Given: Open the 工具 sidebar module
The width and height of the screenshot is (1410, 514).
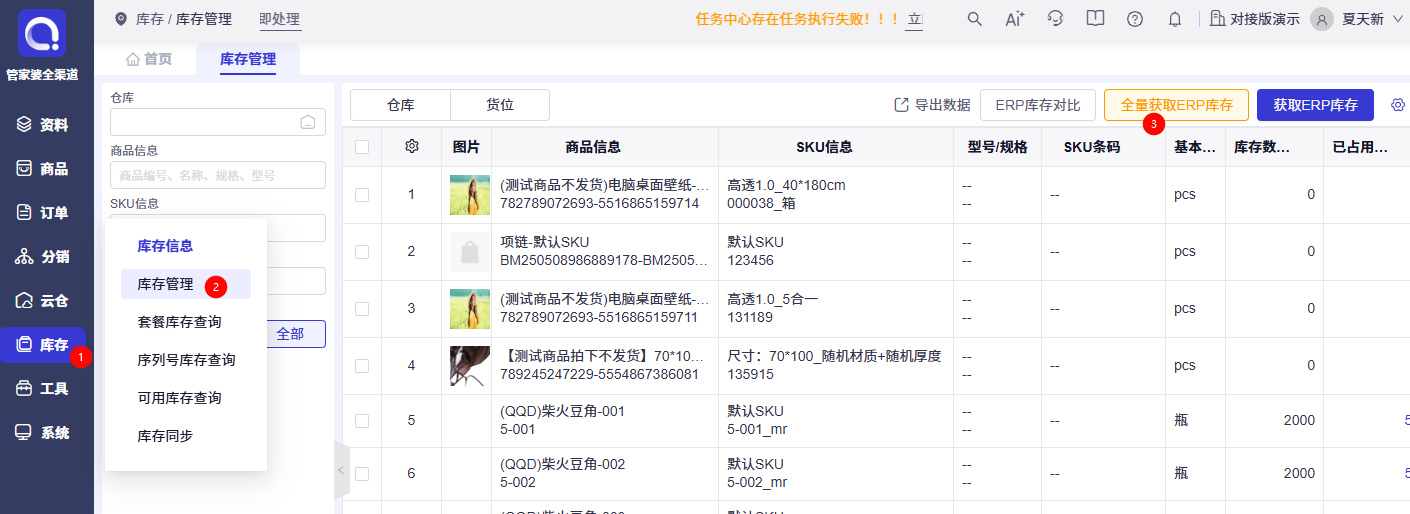Looking at the screenshot, I should coord(43,389).
